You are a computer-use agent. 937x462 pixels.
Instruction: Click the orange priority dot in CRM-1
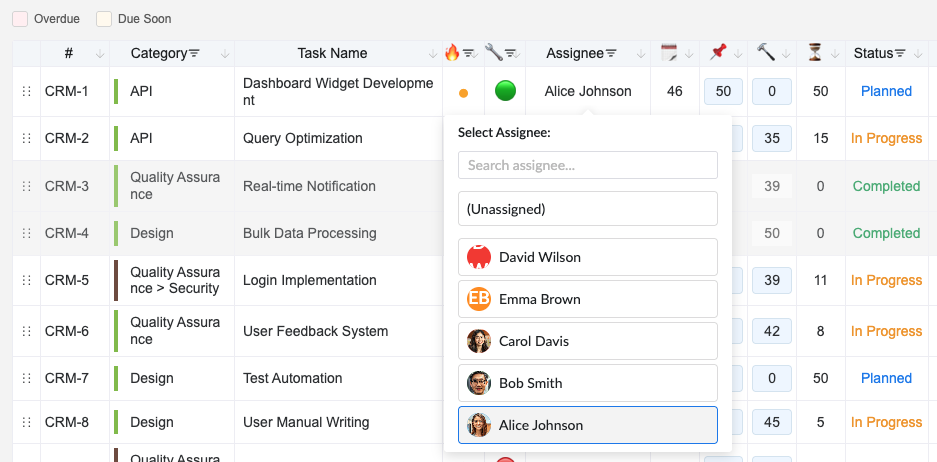pos(463,93)
